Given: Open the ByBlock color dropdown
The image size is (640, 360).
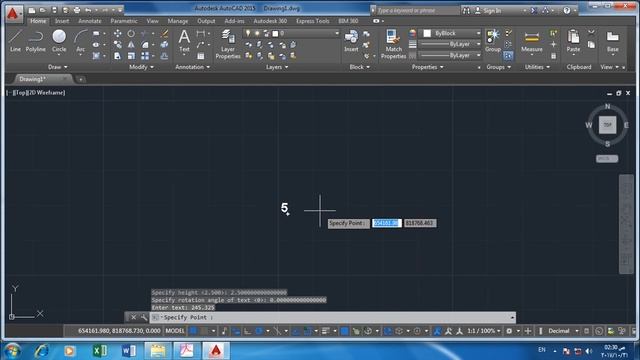Looking at the screenshot, I should click(x=478, y=33).
